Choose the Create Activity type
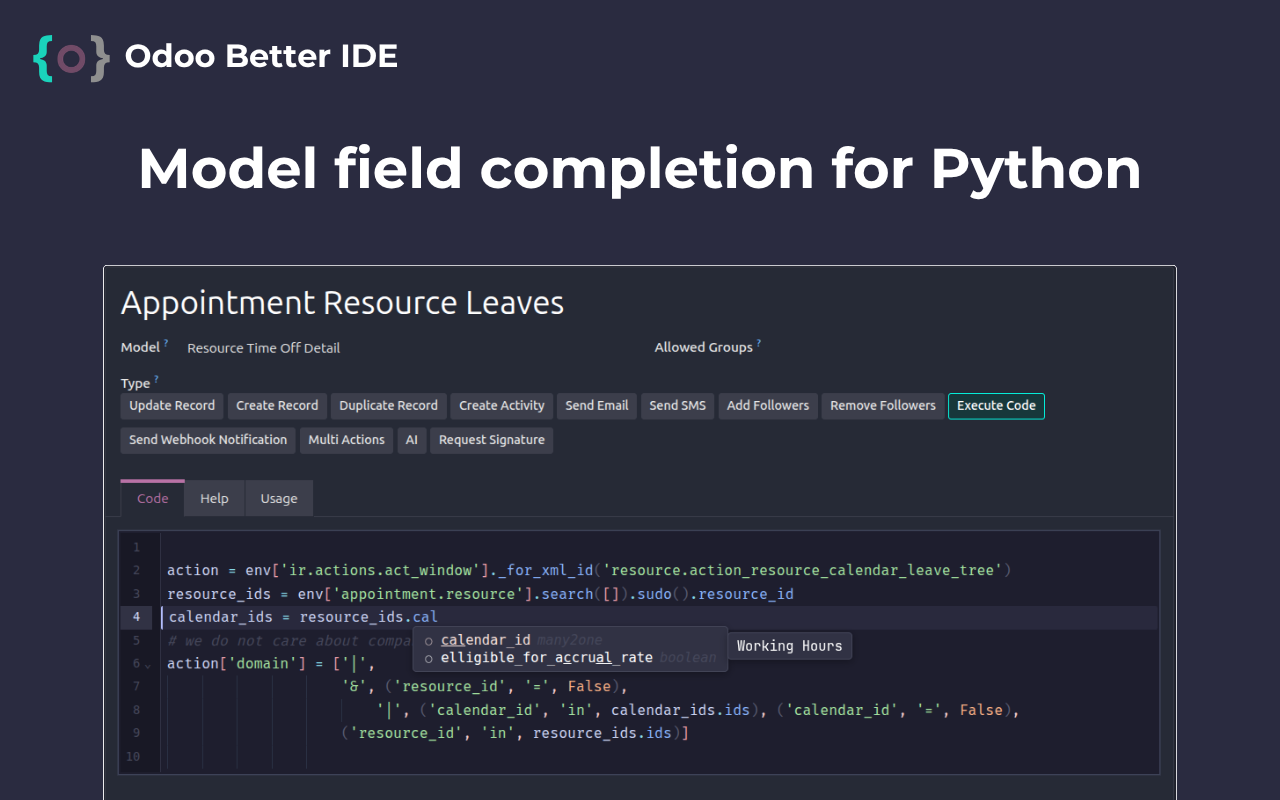The width and height of the screenshot is (1280, 800). point(502,406)
